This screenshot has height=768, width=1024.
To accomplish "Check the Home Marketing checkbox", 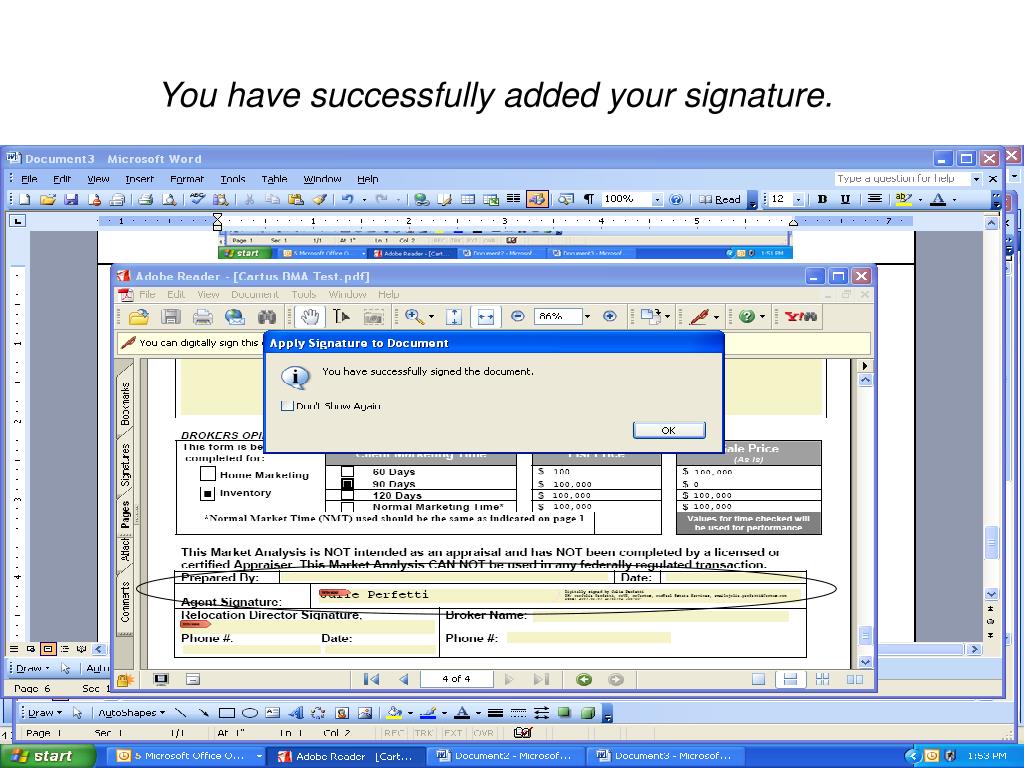I will 208,473.
